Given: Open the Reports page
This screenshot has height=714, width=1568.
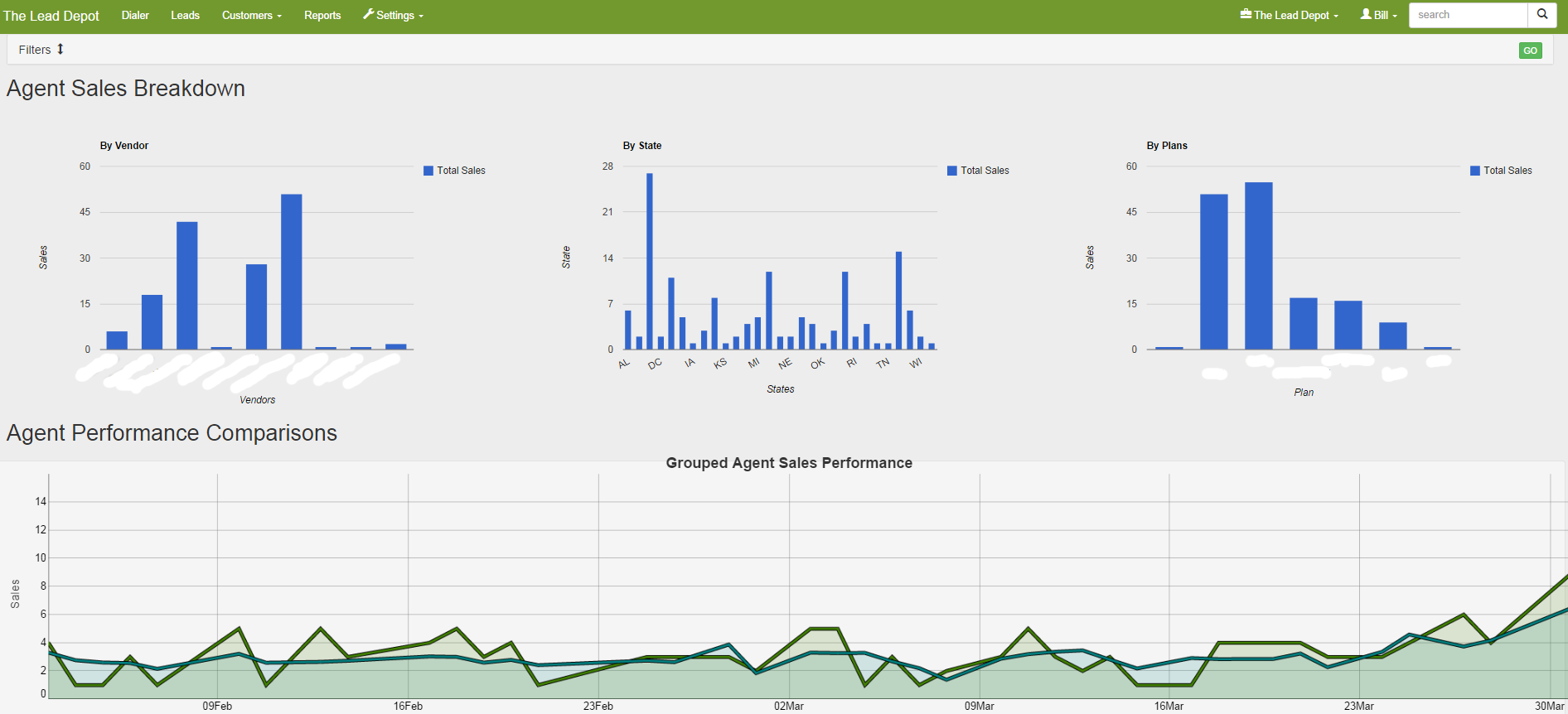Looking at the screenshot, I should click(322, 16).
